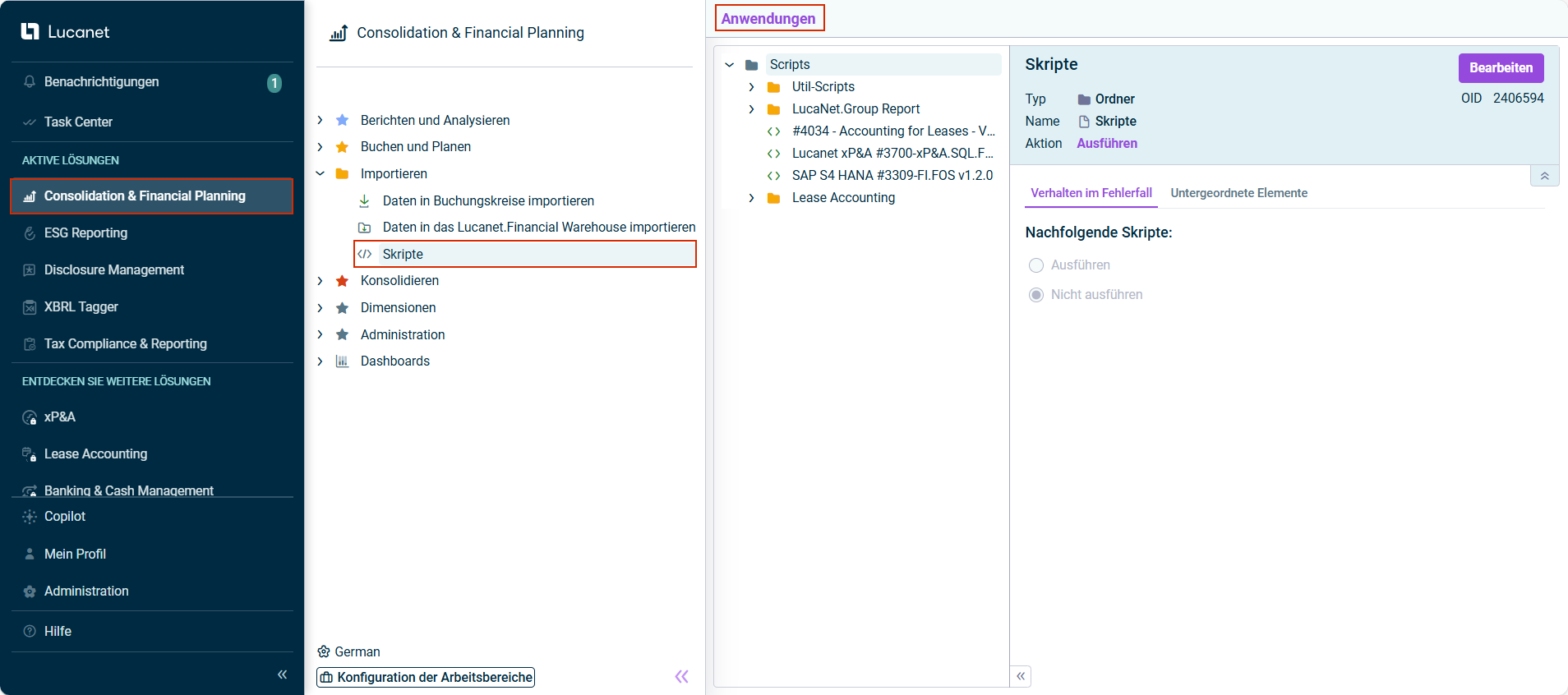1568x695 pixels.
Task: Click the Lease Accounting sidebar icon
Action: (30, 454)
